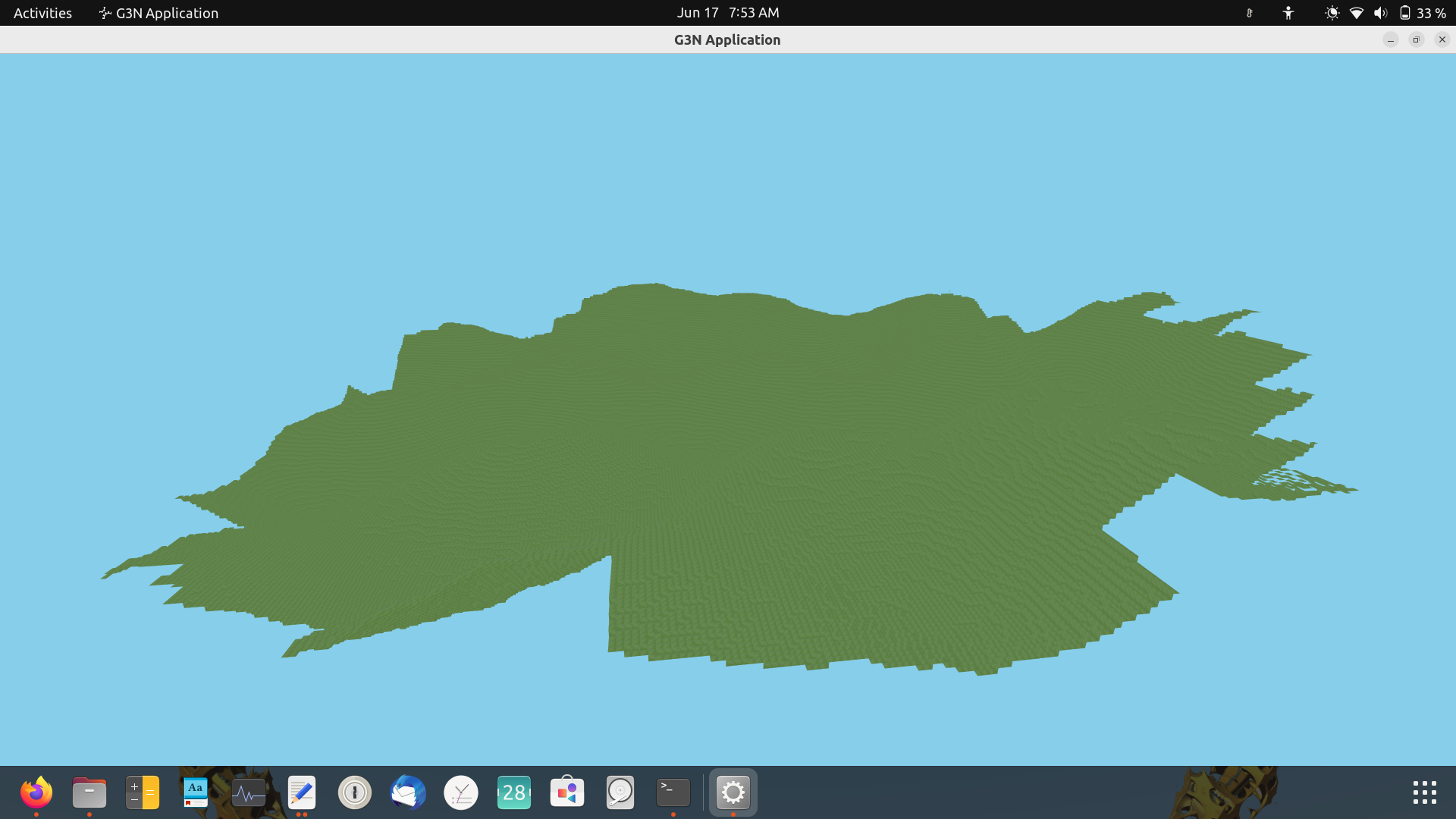Open the accessibility menu in top bar
Screen dimensions: 1456x819
[x=1288, y=13]
